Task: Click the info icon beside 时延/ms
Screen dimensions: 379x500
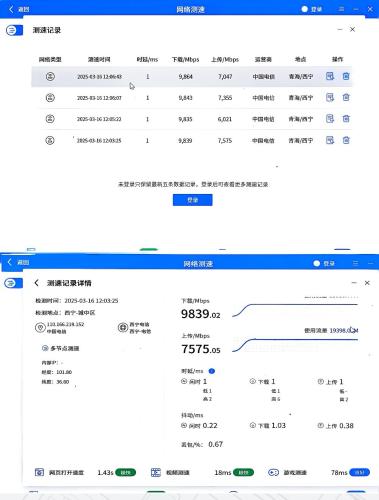Action: coord(212,371)
